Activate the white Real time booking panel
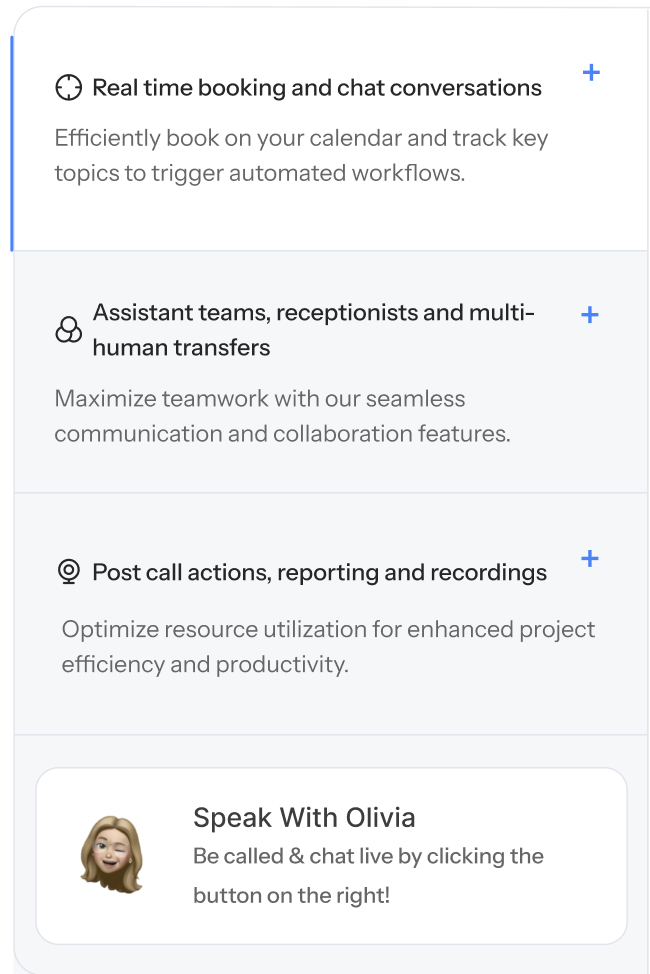Screen dimensions: 650x974 (x=330, y=215)
